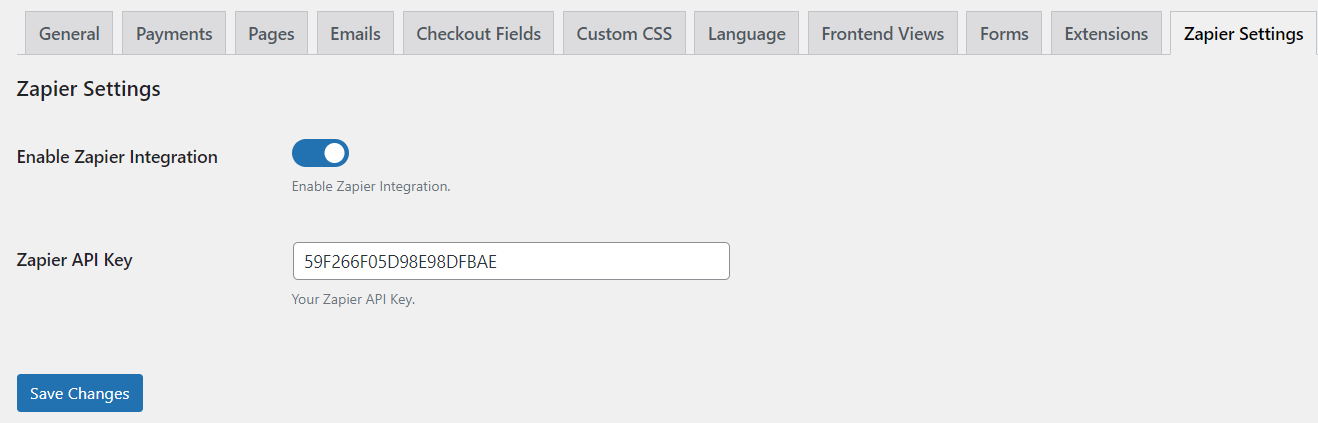Select the active Zapier Settings tab
The width and height of the screenshot is (1318, 423).
tap(1243, 34)
